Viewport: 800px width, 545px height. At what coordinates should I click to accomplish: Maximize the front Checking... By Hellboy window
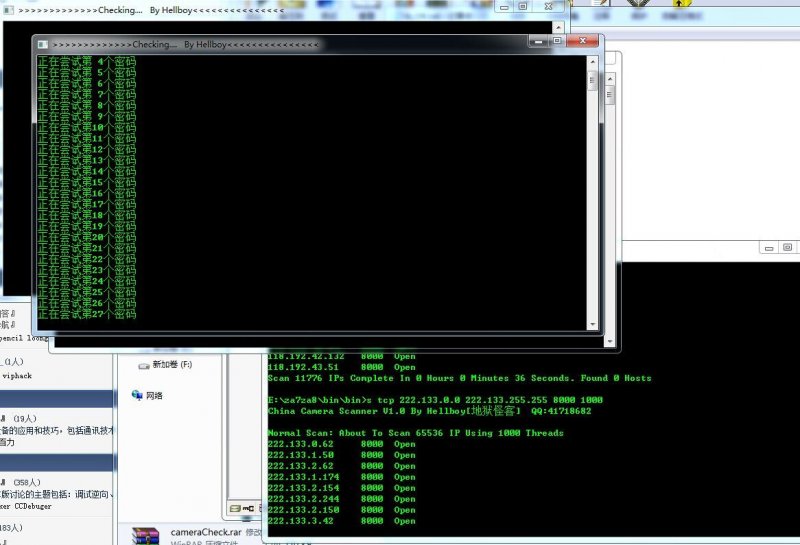557,41
